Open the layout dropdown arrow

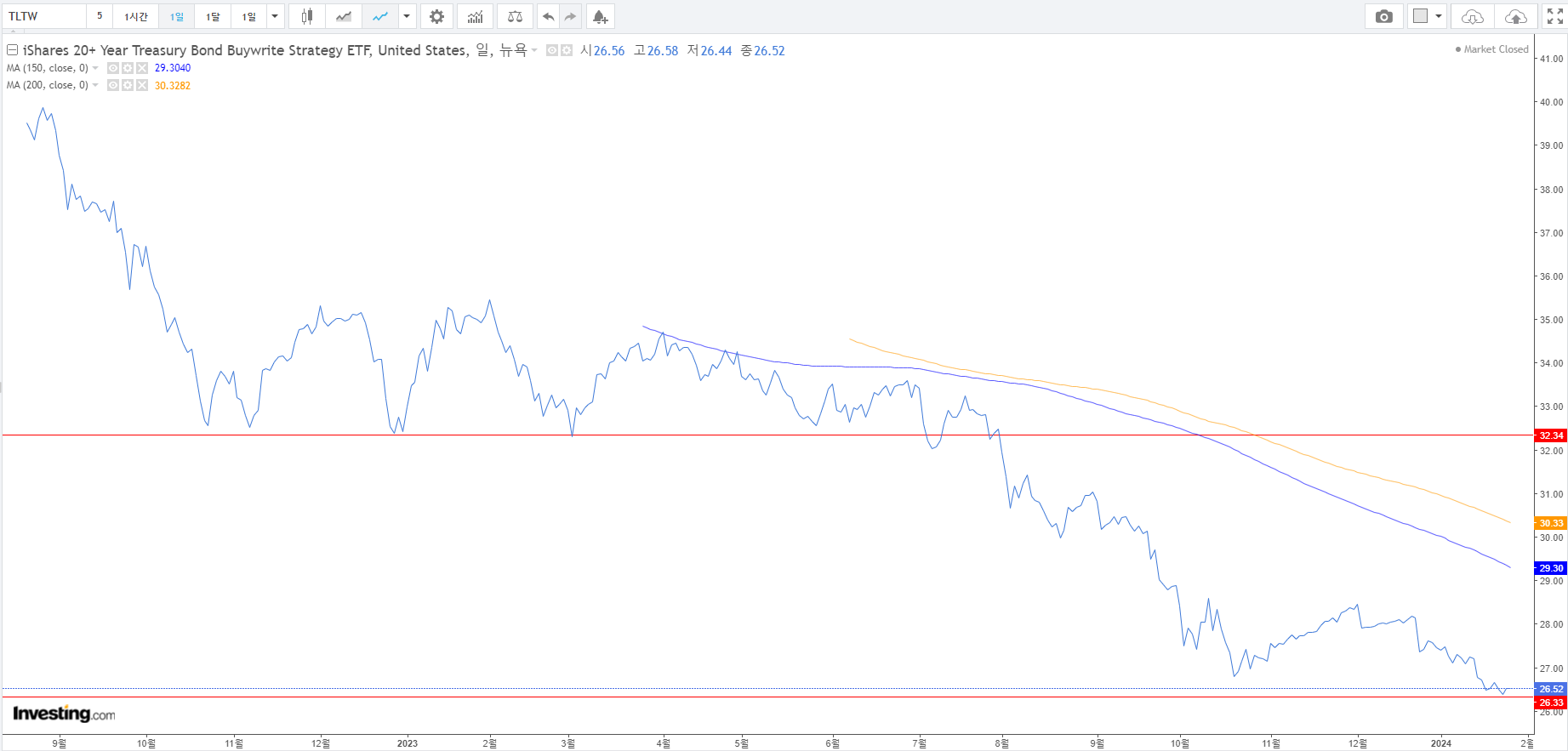pyautogui.click(x=1439, y=16)
